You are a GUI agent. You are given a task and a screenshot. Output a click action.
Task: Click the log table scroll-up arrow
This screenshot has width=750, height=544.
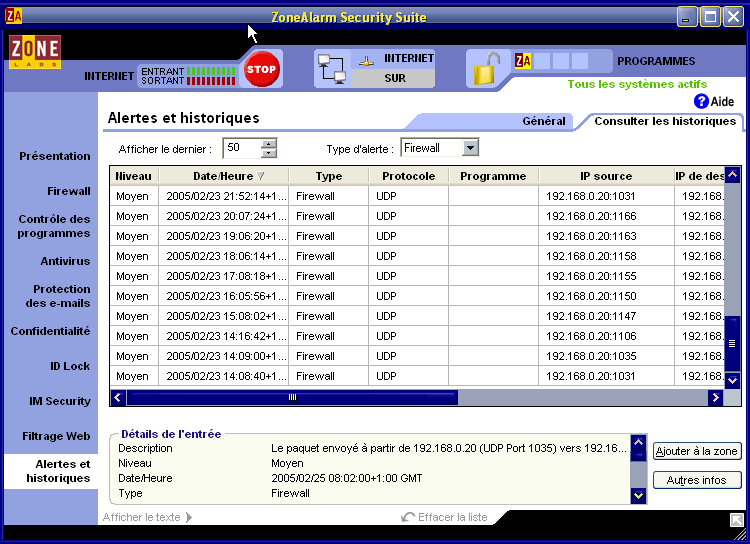click(732, 175)
